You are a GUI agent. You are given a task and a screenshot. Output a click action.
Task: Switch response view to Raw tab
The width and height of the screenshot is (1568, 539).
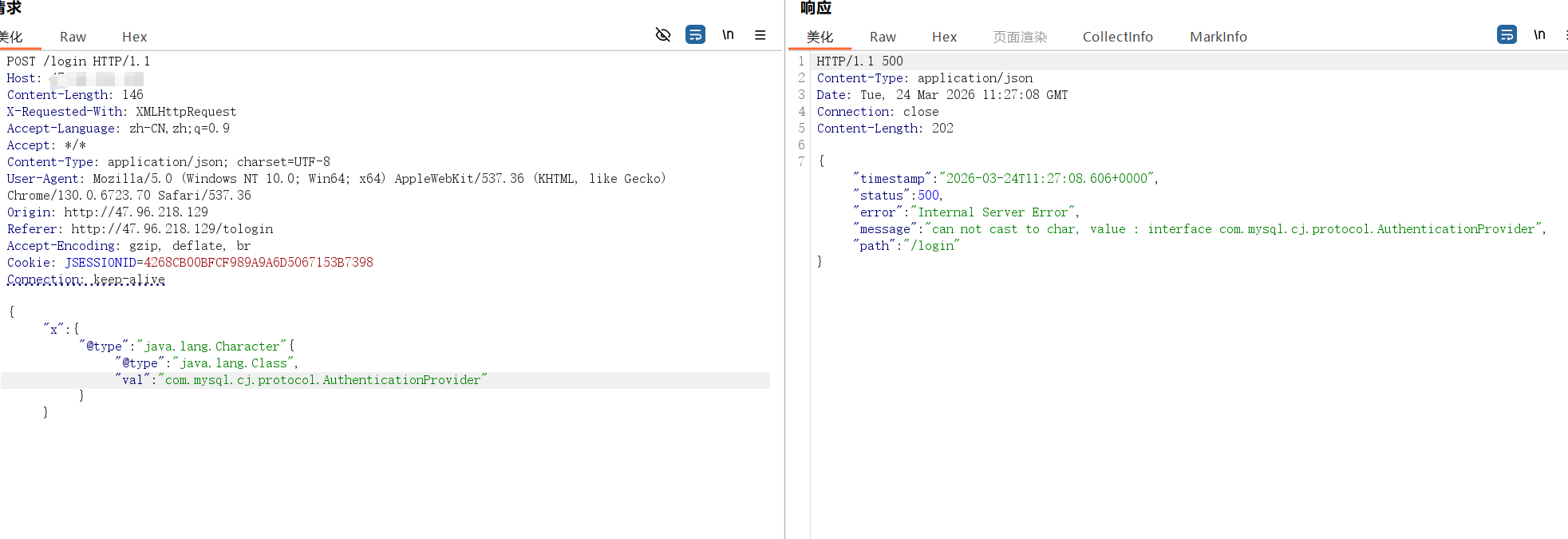click(x=883, y=37)
